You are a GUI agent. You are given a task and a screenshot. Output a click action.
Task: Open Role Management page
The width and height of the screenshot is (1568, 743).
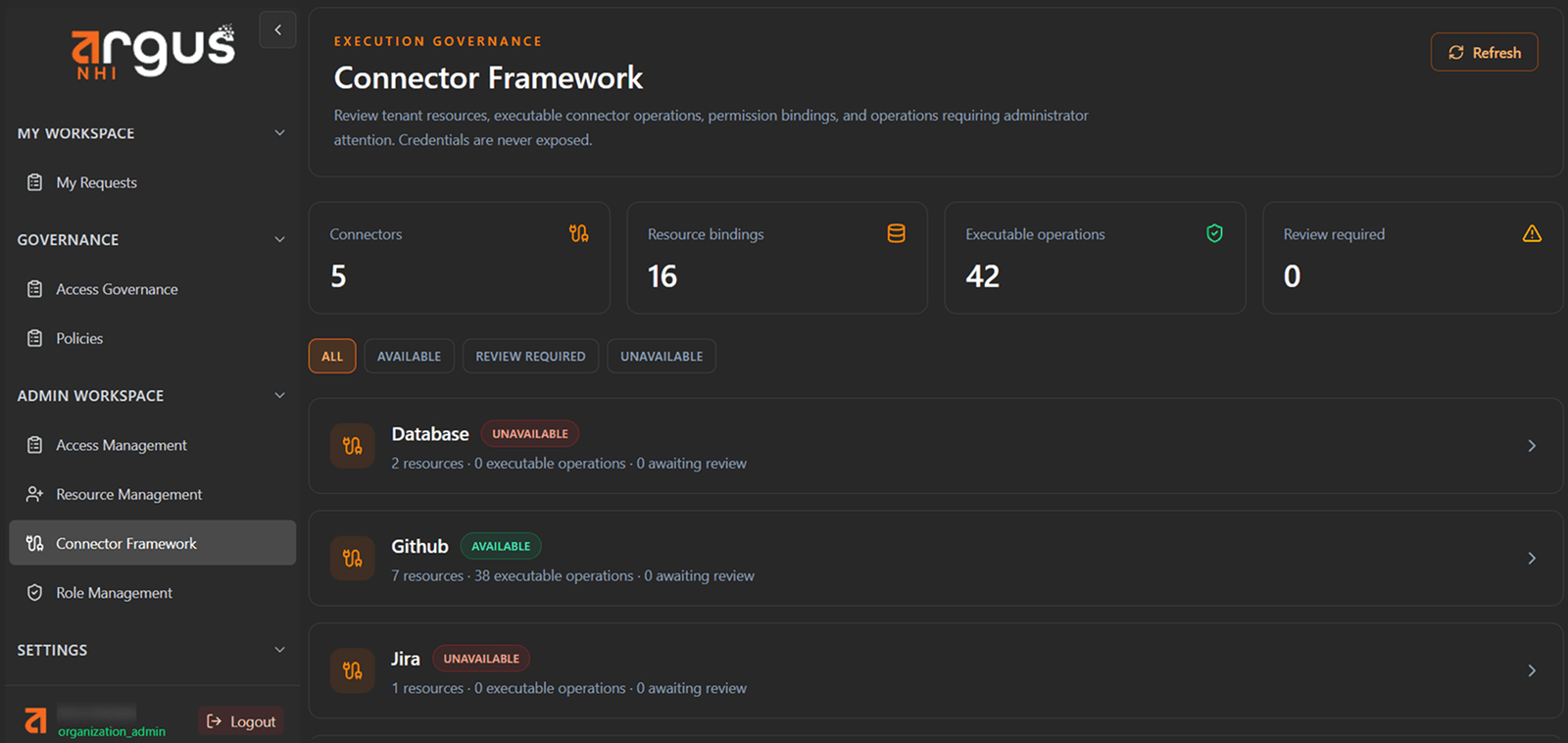tap(153, 593)
